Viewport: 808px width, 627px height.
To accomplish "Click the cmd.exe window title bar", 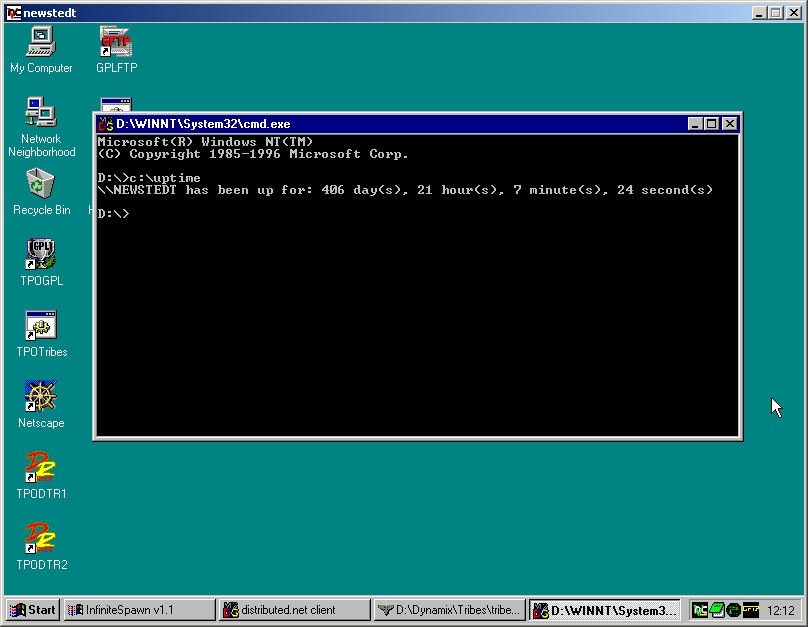I will [400, 124].
